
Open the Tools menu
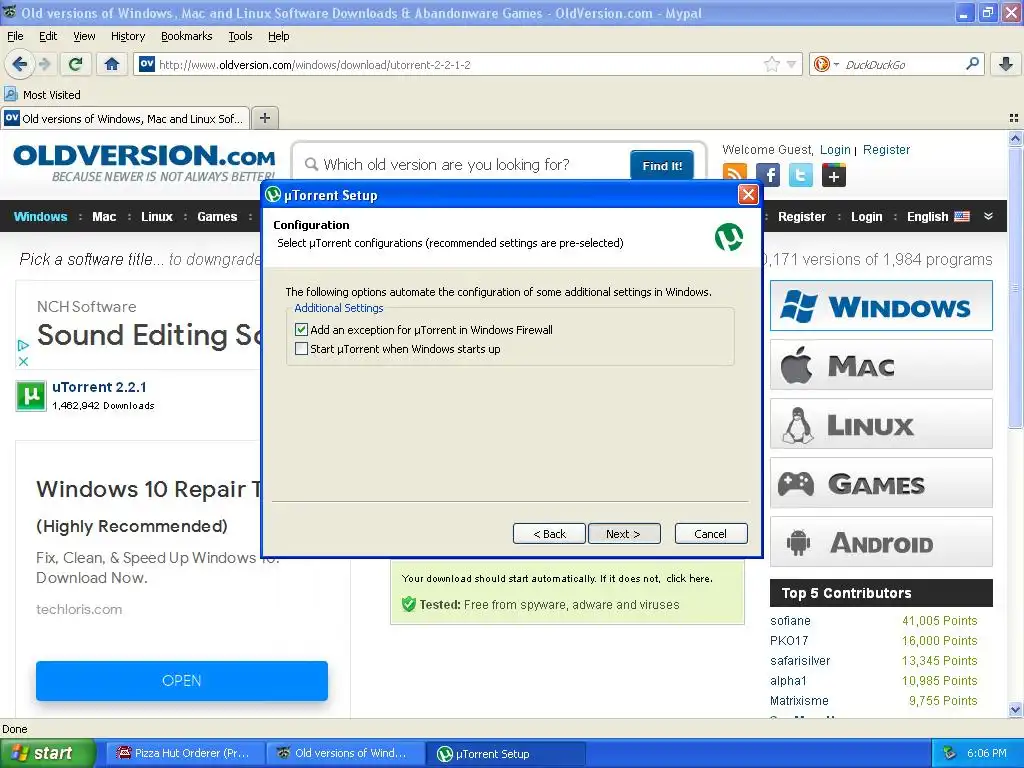click(240, 36)
